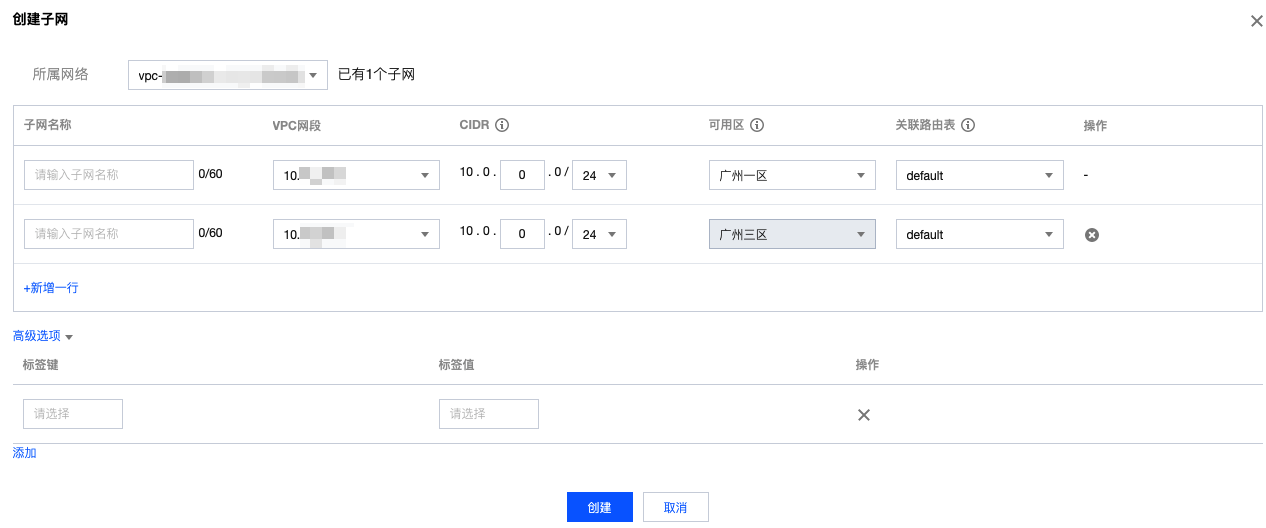
Task: Click the CIDR info icon
Action: 502,126
